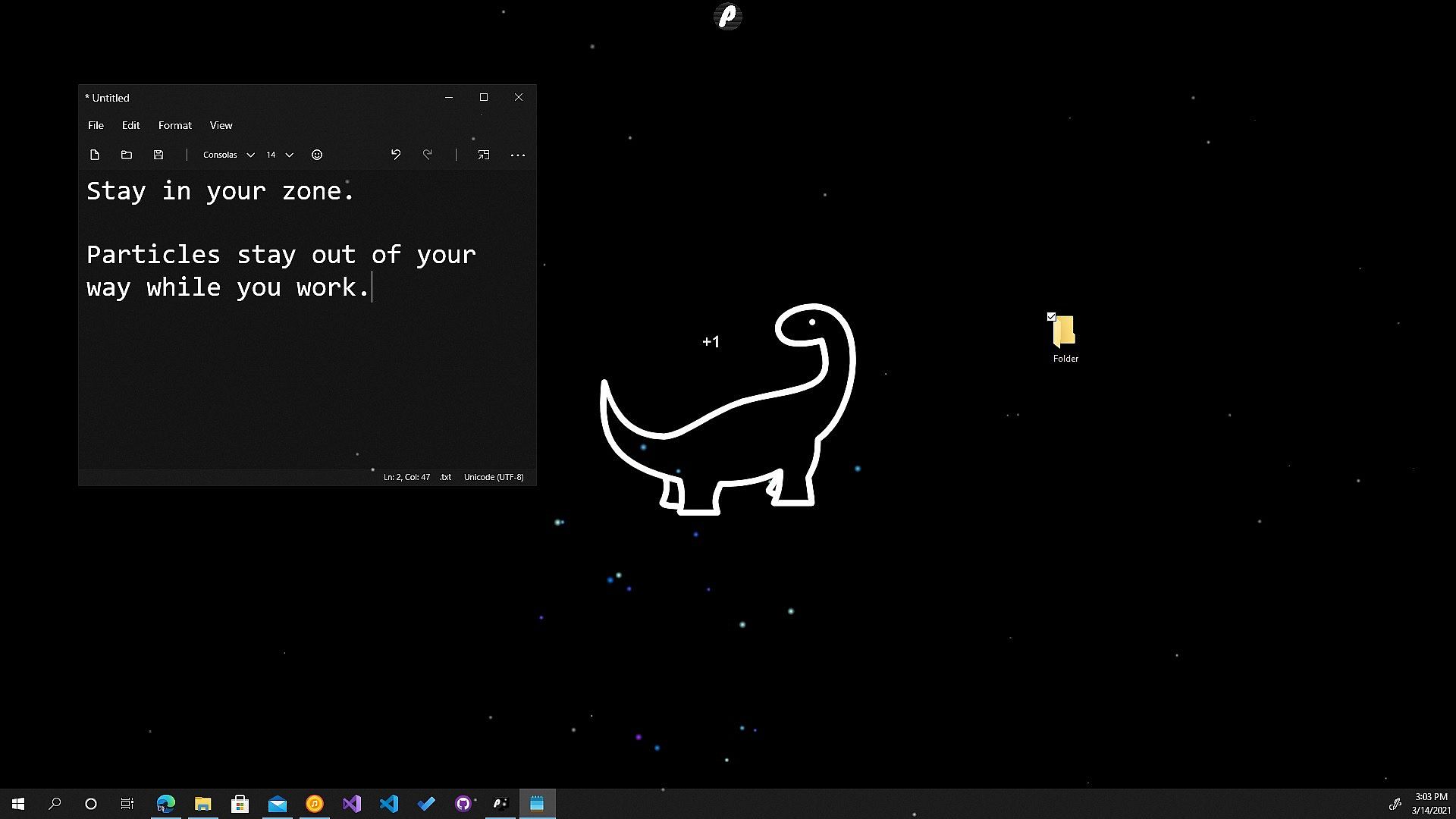Viewport: 1456px width, 819px height.
Task: Click the Unicode (UTF-8) encoding indicator
Action: pos(494,477)
